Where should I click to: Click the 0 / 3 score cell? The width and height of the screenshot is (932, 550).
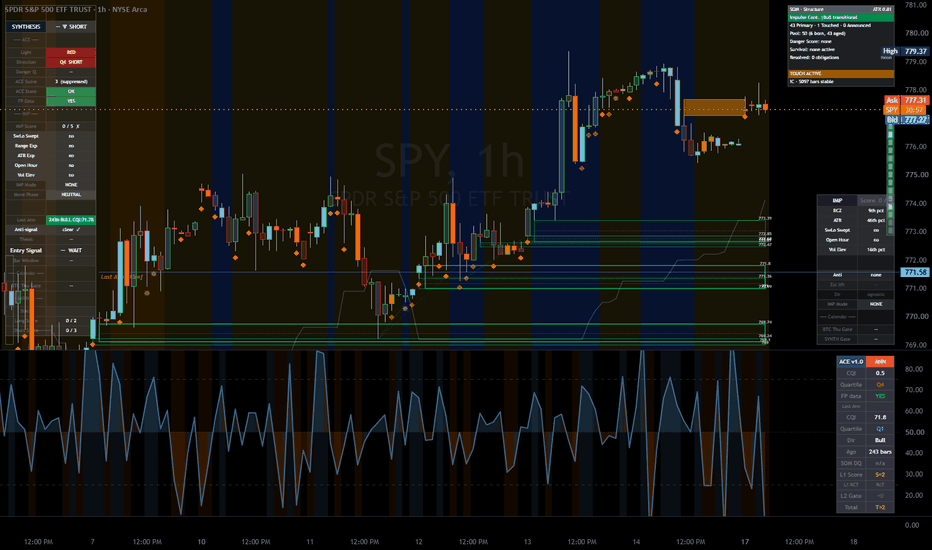[x=71, y=331]
